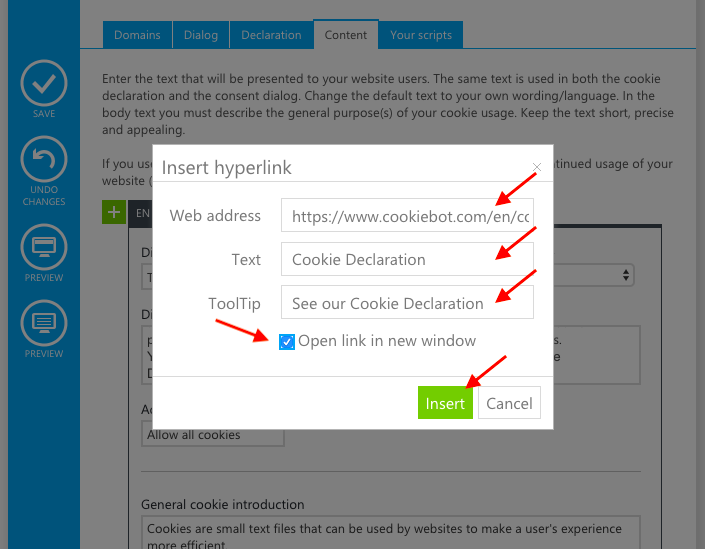The height and width of the screenshot is (549, 705).
Task: Open the second Preview icon with text lines
Action: point(44,323)
